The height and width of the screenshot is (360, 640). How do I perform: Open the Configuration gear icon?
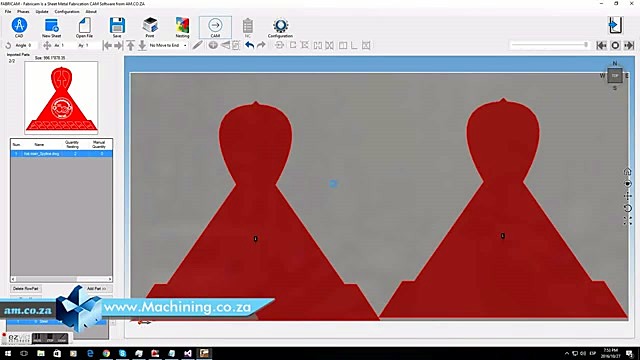(280, 28)
